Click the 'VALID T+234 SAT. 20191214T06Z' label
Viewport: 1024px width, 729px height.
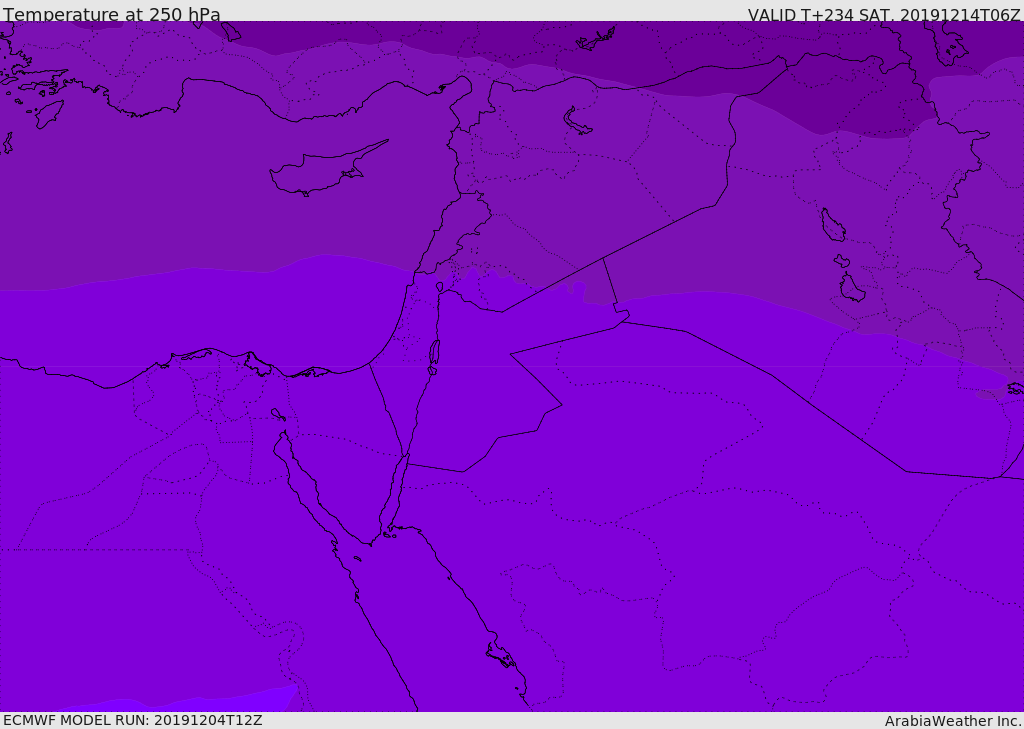(x=884, y=14)
